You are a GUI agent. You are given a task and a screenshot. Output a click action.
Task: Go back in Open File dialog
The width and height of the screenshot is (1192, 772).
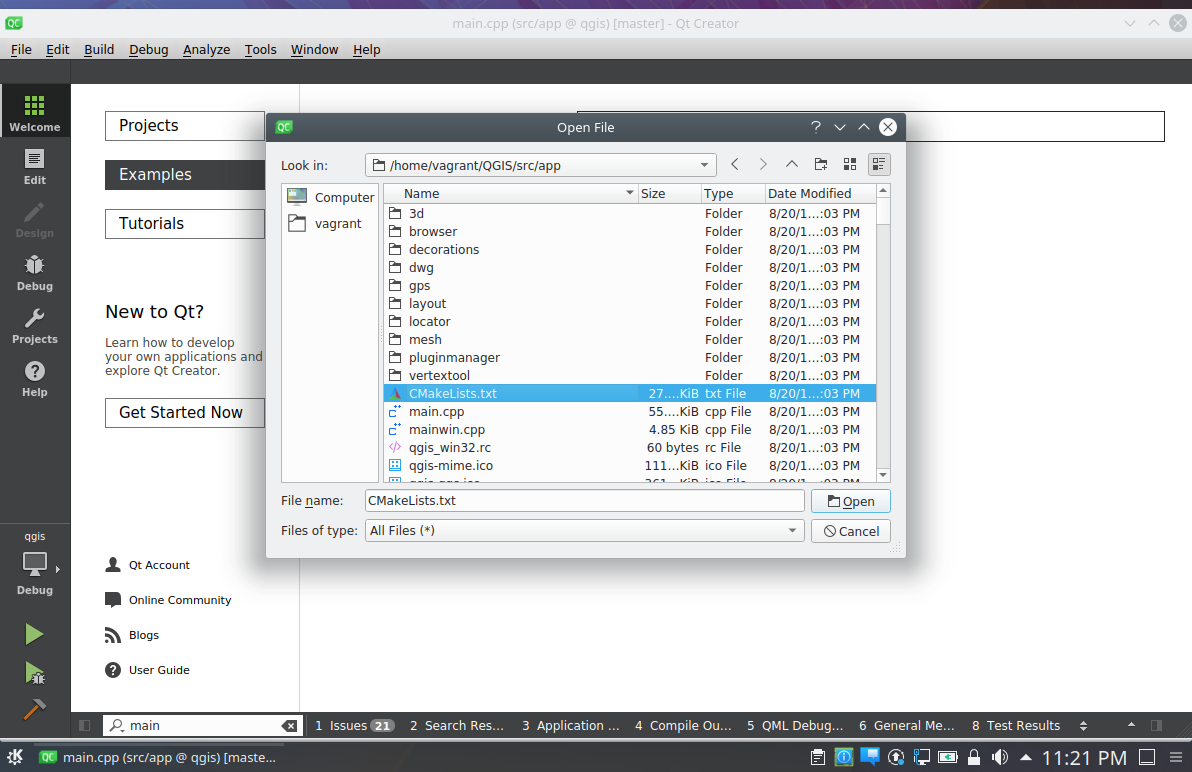click(x=735, y=164)
